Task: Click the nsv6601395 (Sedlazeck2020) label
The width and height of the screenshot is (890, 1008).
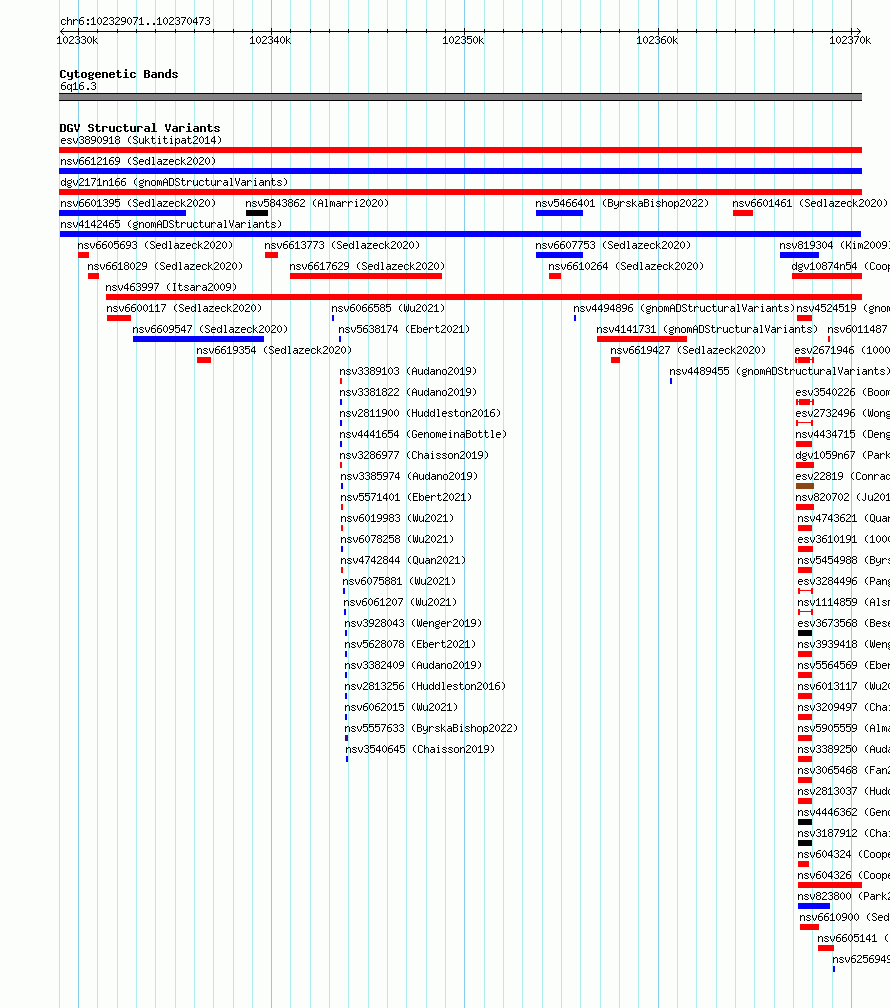Action: tap(138, 203)
